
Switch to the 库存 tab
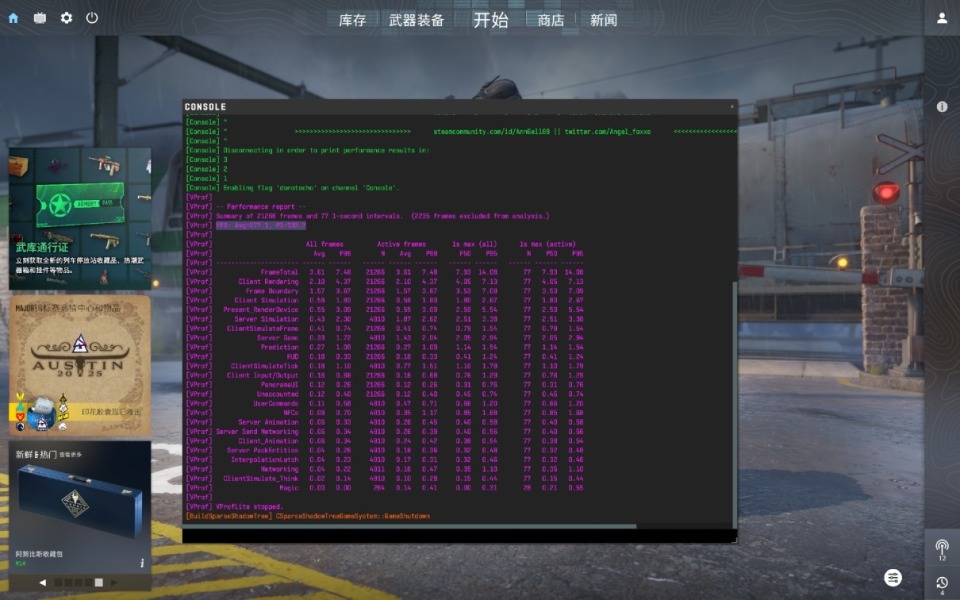coord(352,20)
